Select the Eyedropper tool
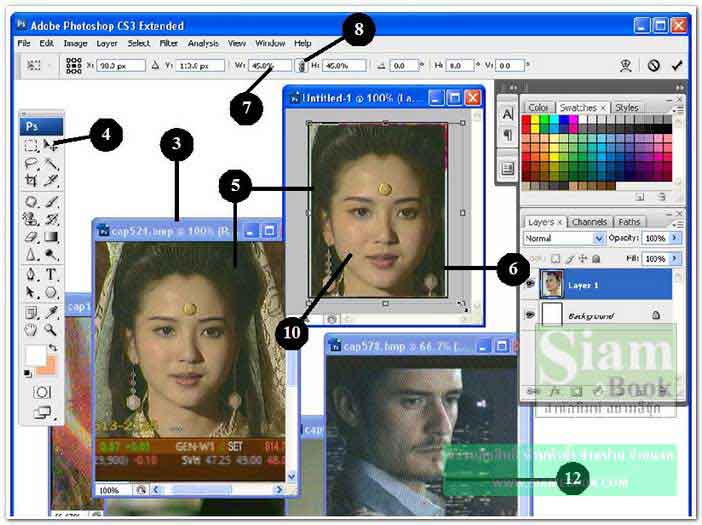Image resolution: width=702 pixels, height=525 pixels. [x=51, y=312]
